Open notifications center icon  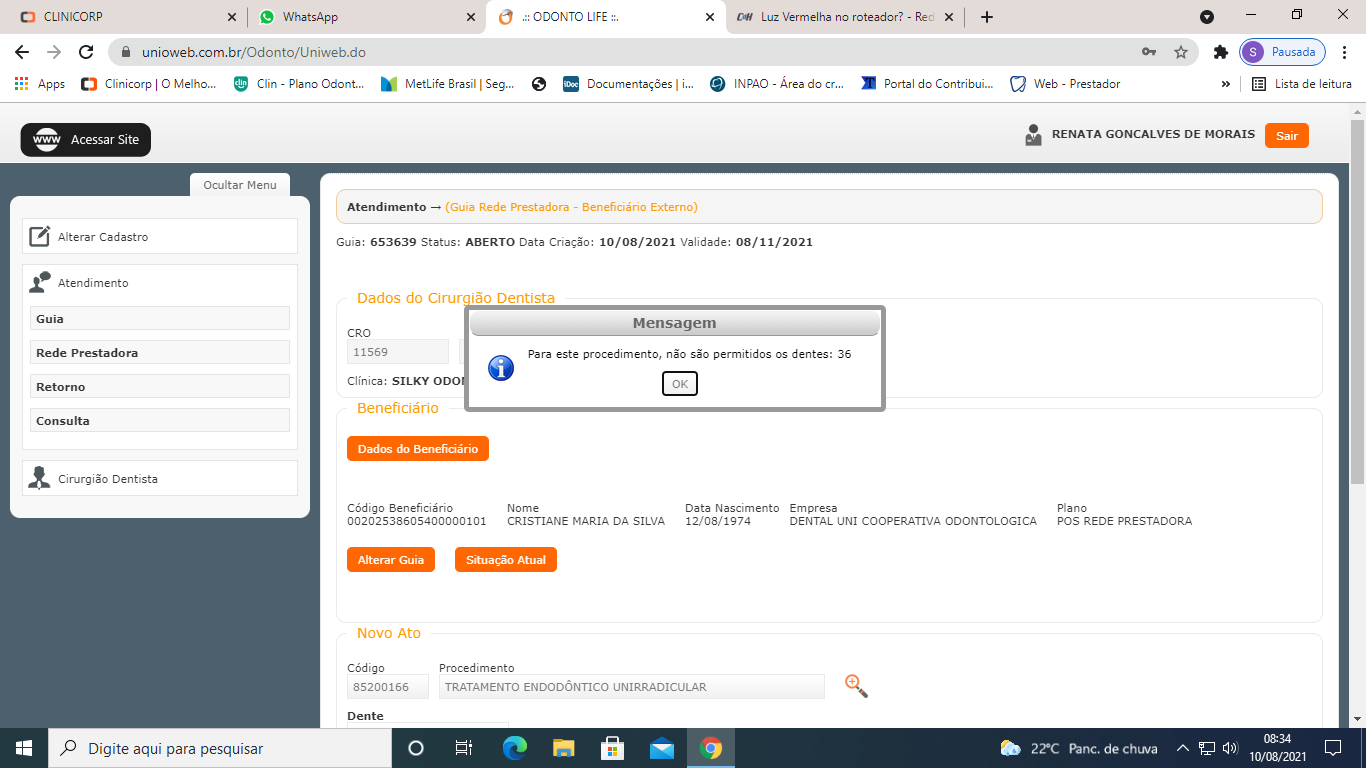[1333, 748]
